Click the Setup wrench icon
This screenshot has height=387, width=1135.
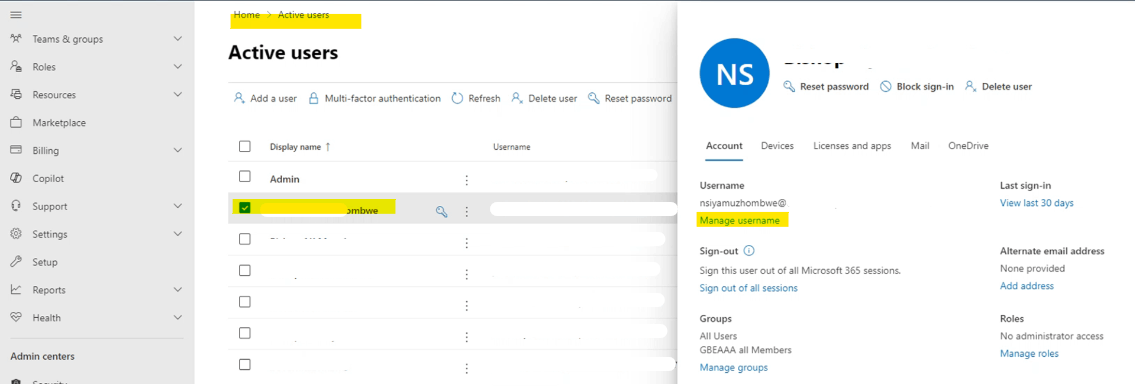click(x=16, y=262)
